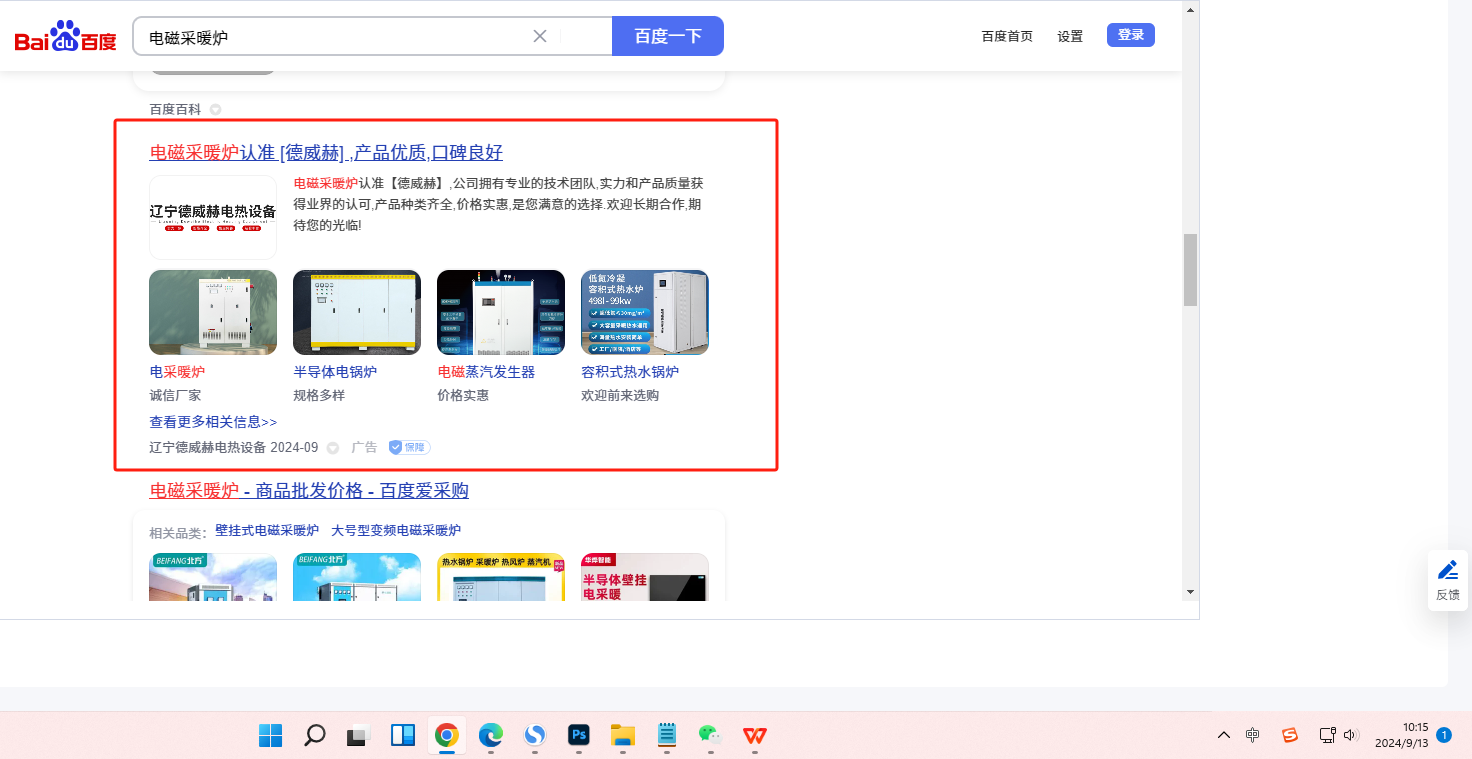Open the 半导体壁挂电采暖 product image
Viewport: 1472px width, 759px height.
click(645, 577)
